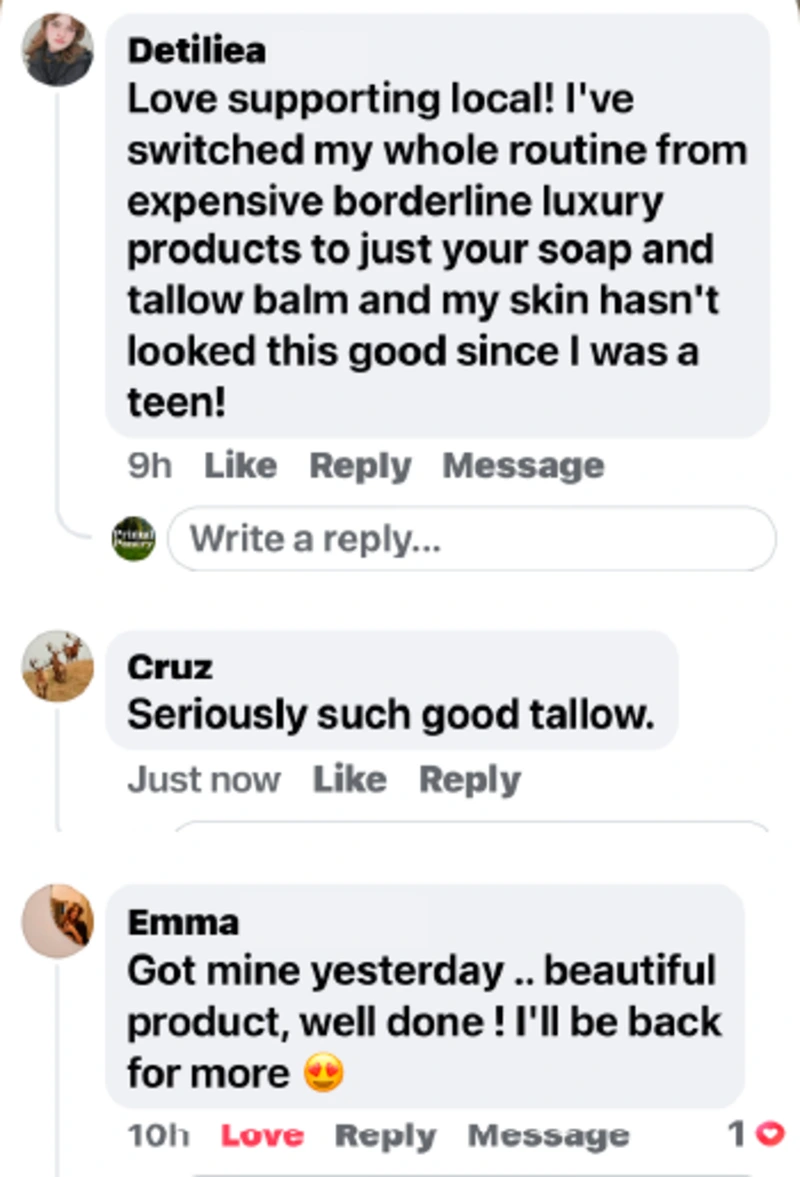Click the green page avatar beside reply box
The width and height of the screenshot is (800, 1177).
134,538
